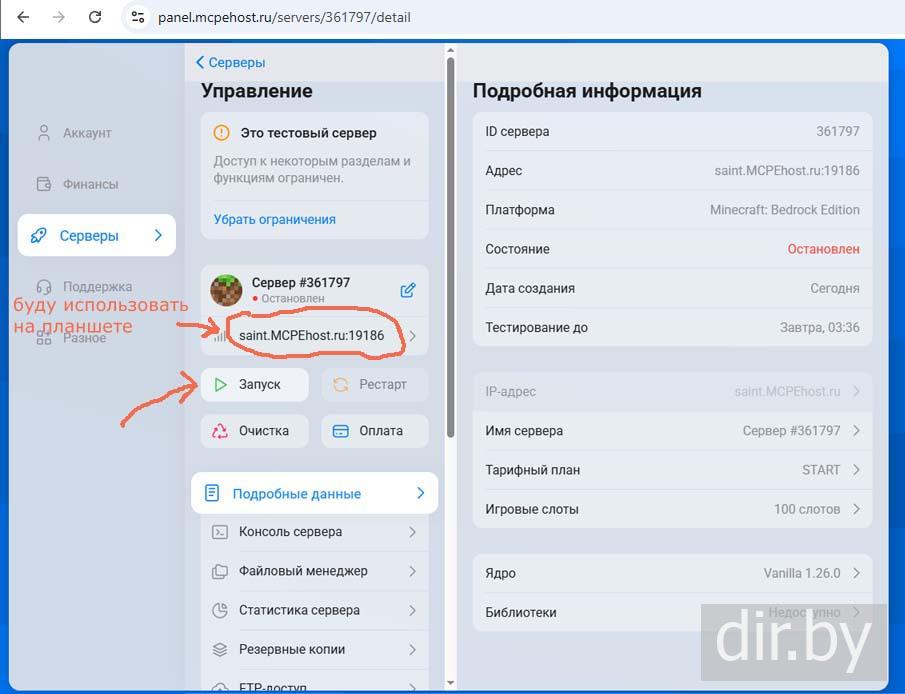Expand the Имя сервера row chevron
Image resolution: width=905 pixels, height=694 pixels.
(x=857, y=430)
